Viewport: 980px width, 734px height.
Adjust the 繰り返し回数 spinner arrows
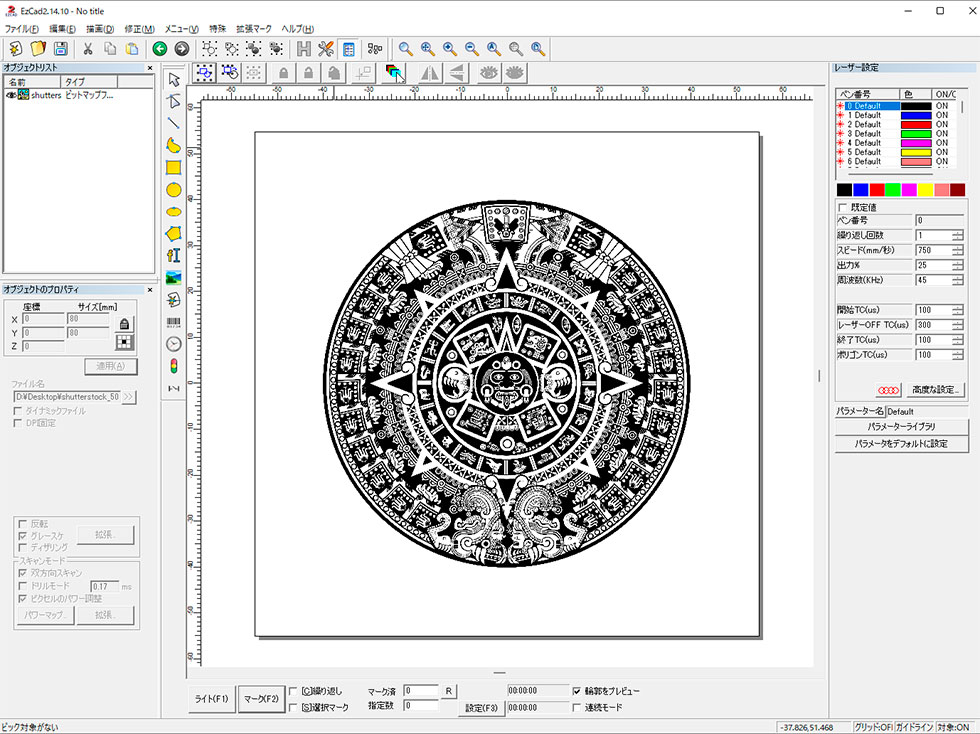(958, 235)
